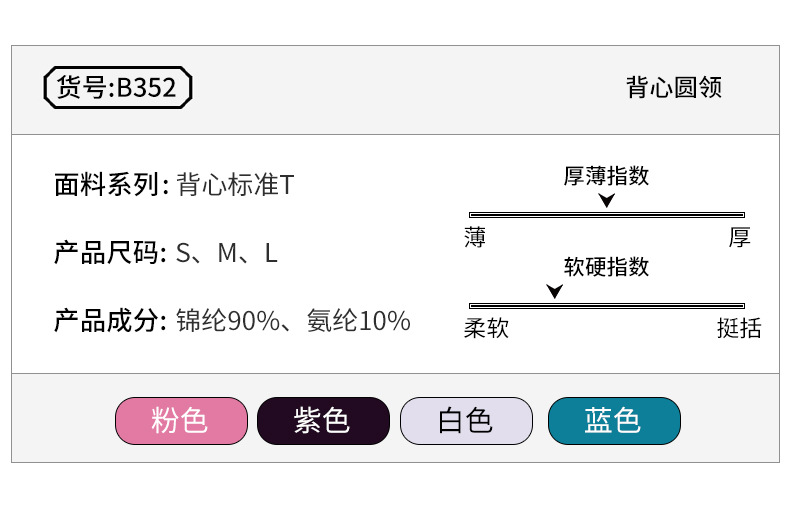
Task: Click the softness index arrow marker
Action: click(x=555, y=292)
